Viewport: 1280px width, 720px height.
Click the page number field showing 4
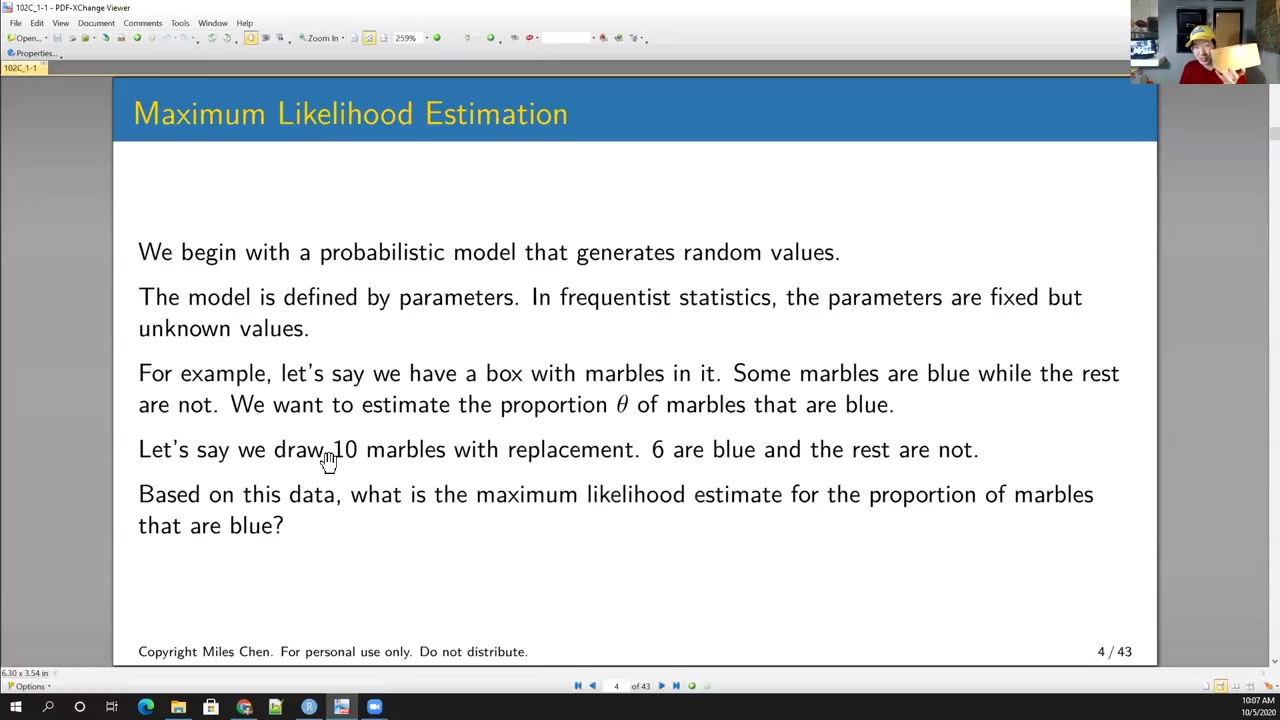tap(616, 686)
